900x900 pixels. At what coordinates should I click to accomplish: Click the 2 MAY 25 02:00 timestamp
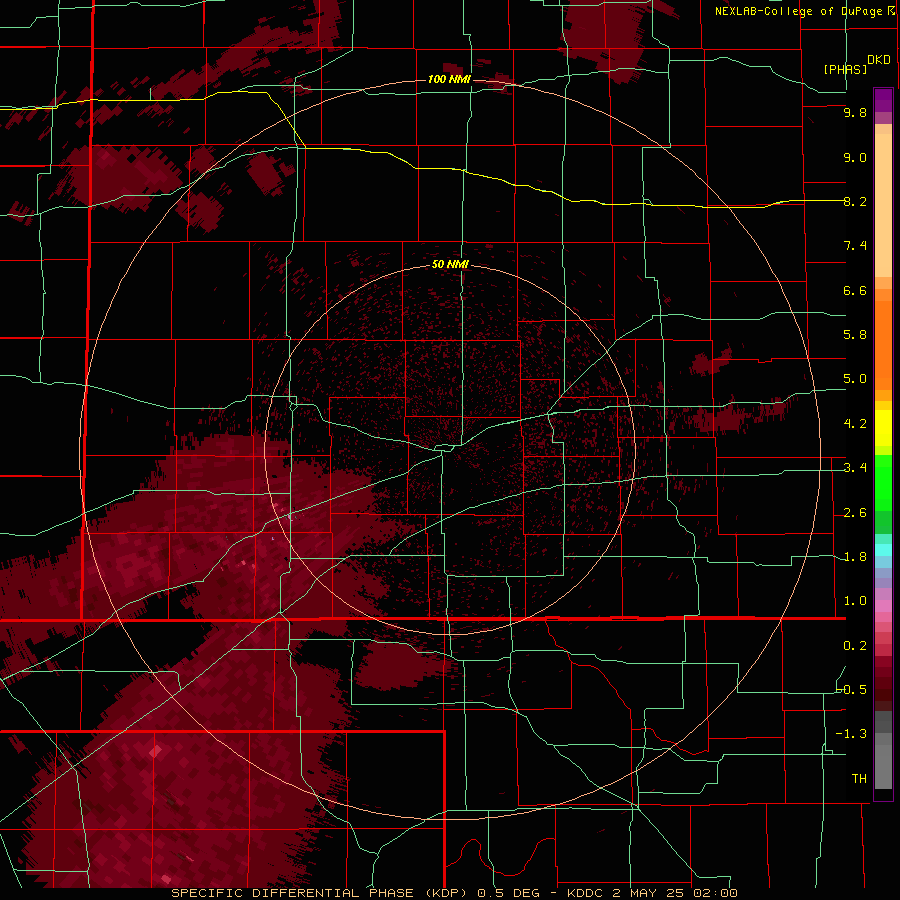click(x=675, y=893)
